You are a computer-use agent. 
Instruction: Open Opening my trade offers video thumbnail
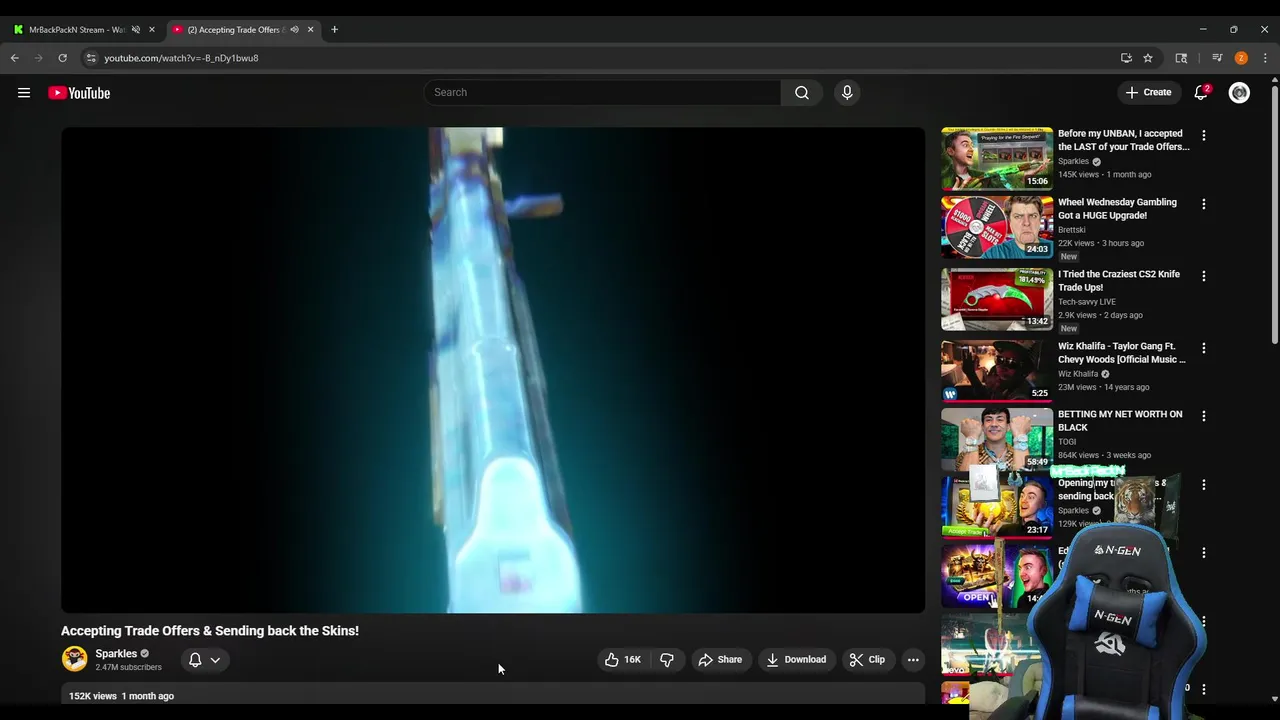(x=997, y=506)
